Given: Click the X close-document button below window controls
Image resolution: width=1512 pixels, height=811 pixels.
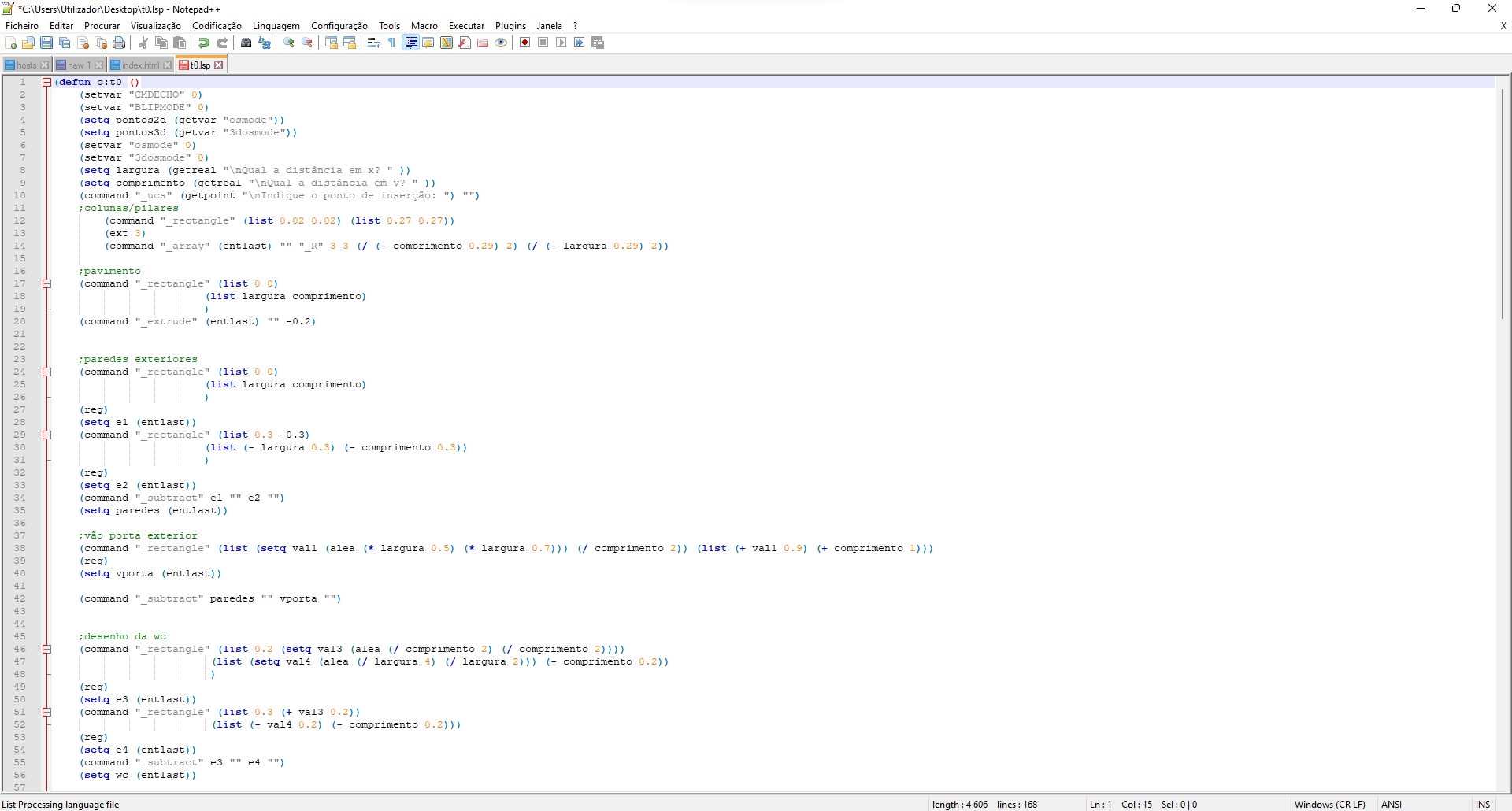Looking at the screenshot, I should click(1503, 26).
